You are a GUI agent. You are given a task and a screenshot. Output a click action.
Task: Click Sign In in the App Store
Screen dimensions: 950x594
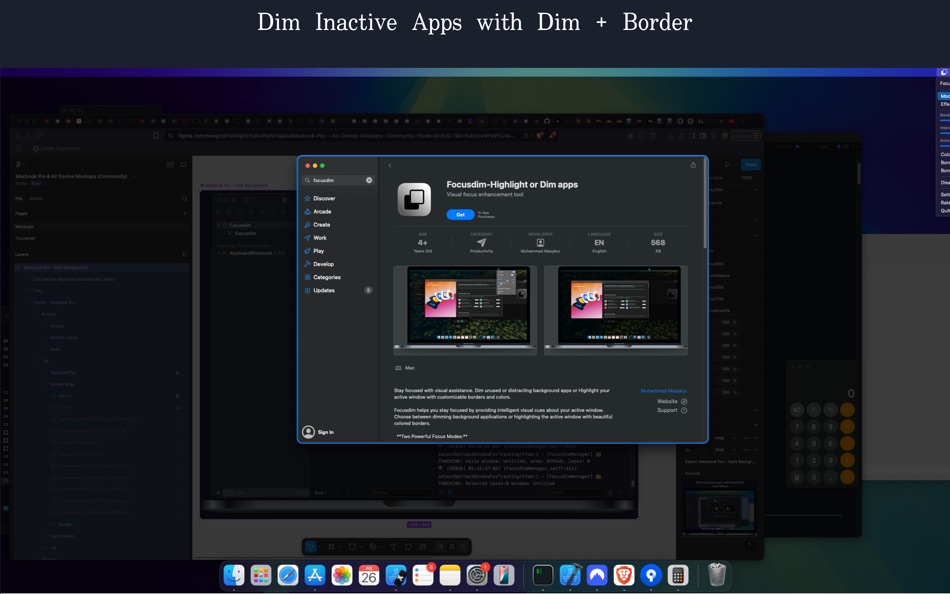[x=318, y=432]
